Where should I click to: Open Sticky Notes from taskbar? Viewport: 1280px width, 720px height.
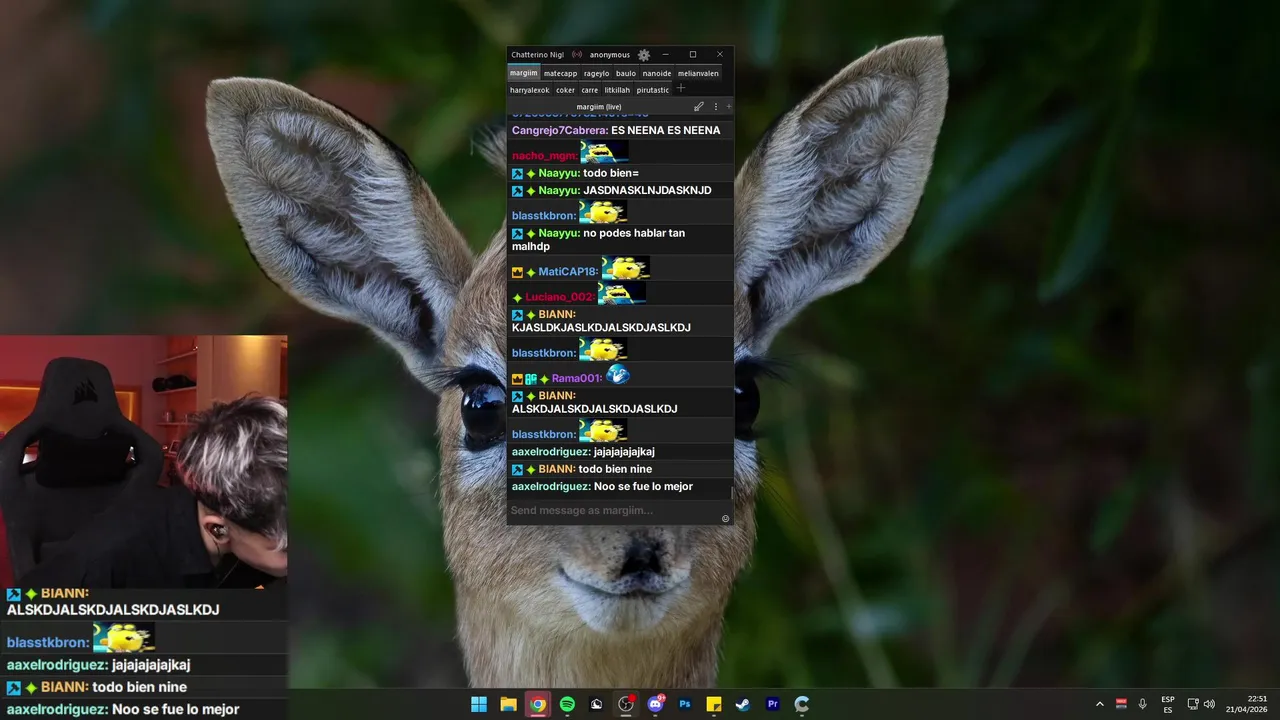point(714,704)
